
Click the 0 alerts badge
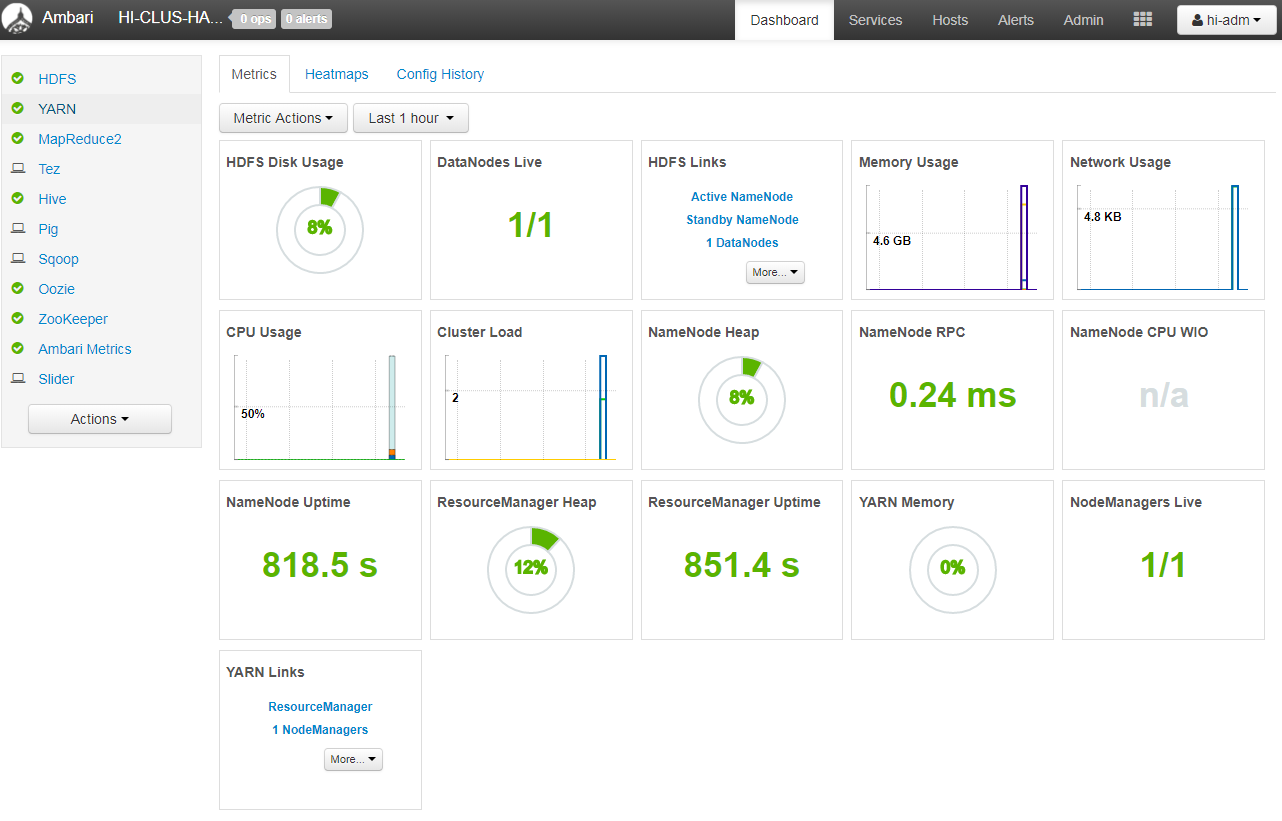[x=306, y=19]
